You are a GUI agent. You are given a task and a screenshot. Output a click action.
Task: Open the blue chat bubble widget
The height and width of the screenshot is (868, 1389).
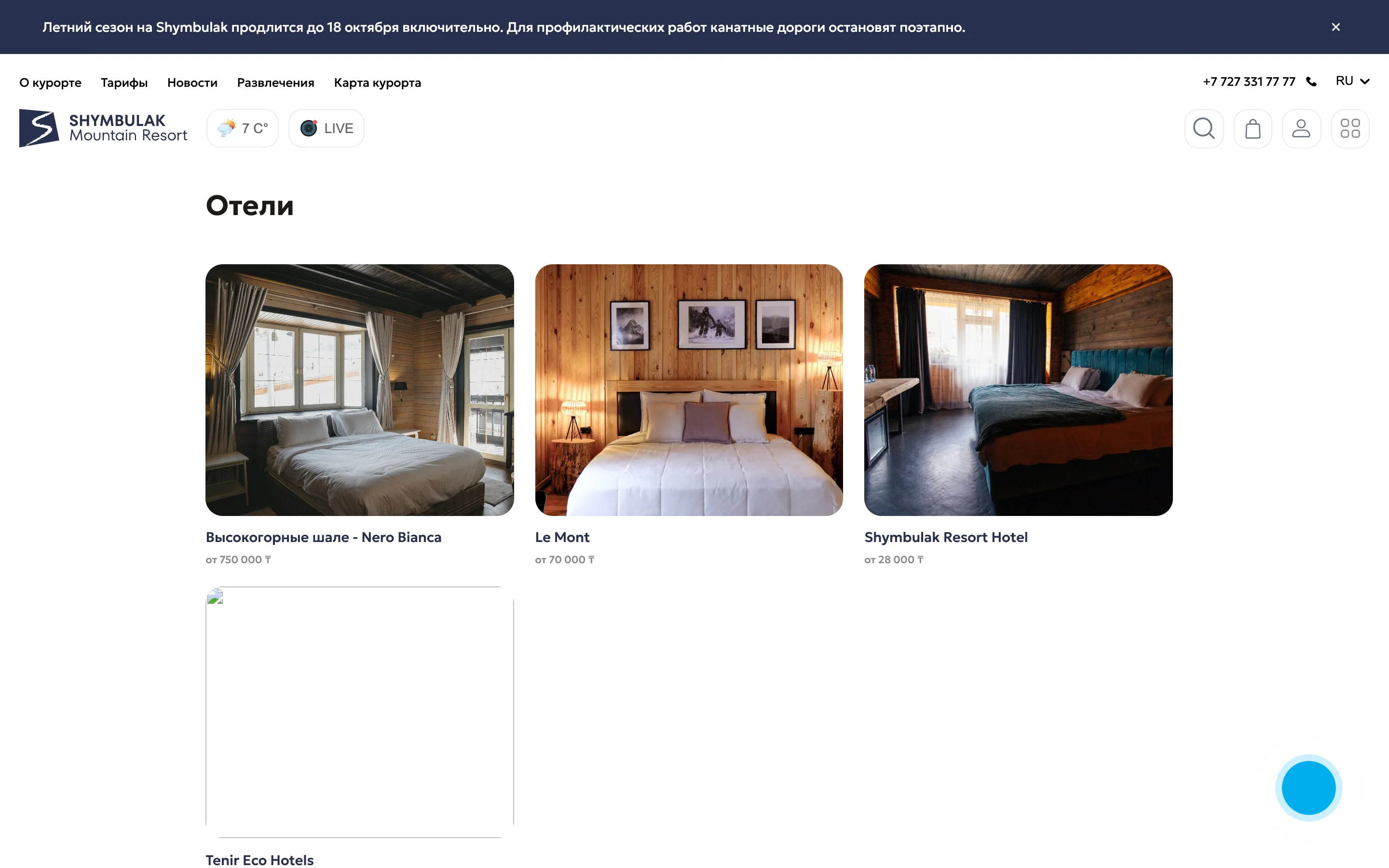pyautogui.click(x=1308, y=787)
